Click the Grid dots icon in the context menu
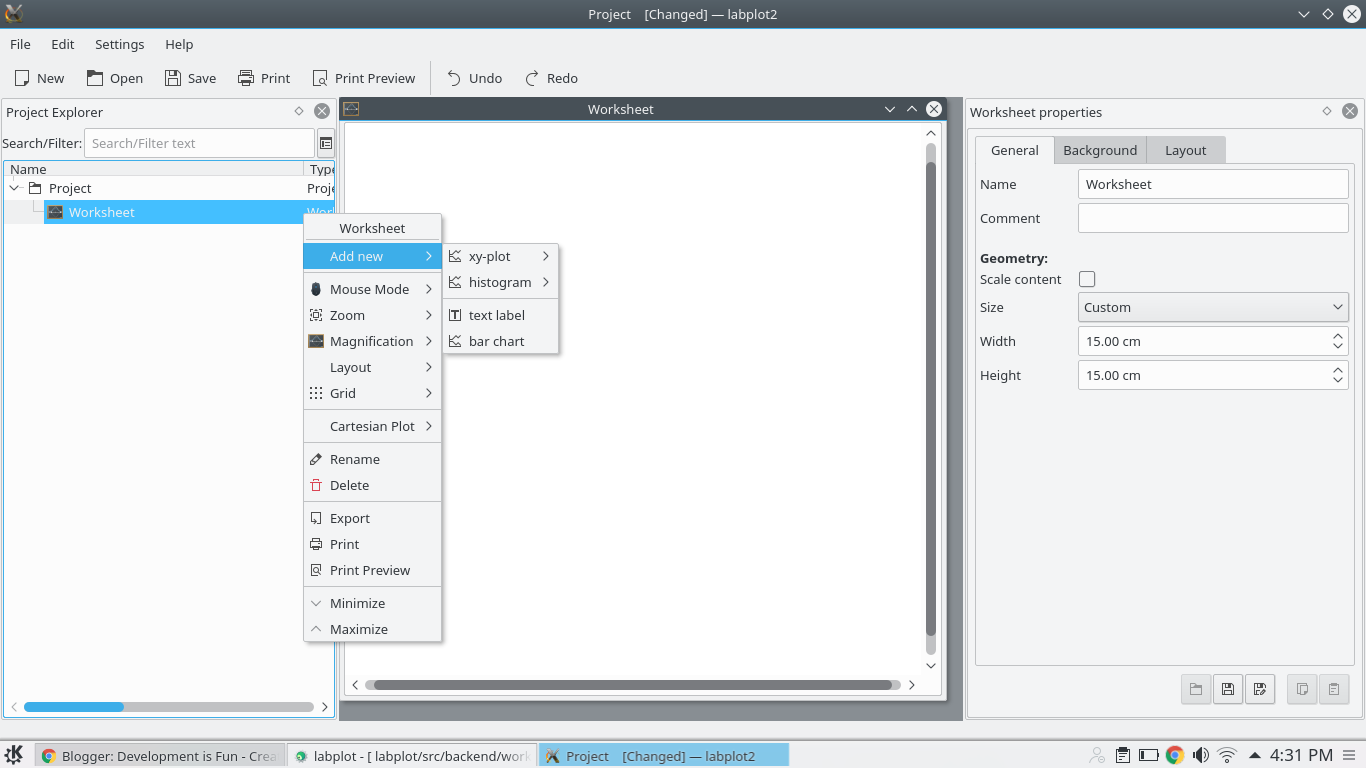The width and height of the screenshot is (1366, 768). (316, 393)
